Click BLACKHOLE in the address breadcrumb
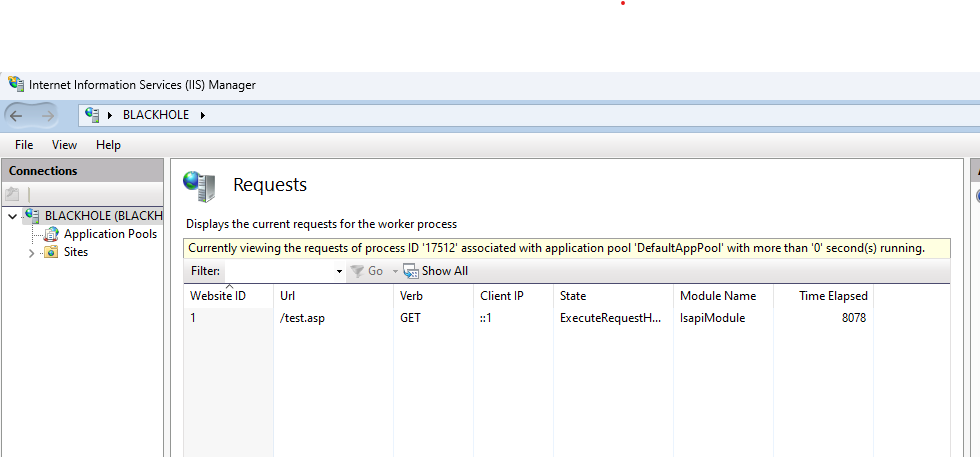 156,115
